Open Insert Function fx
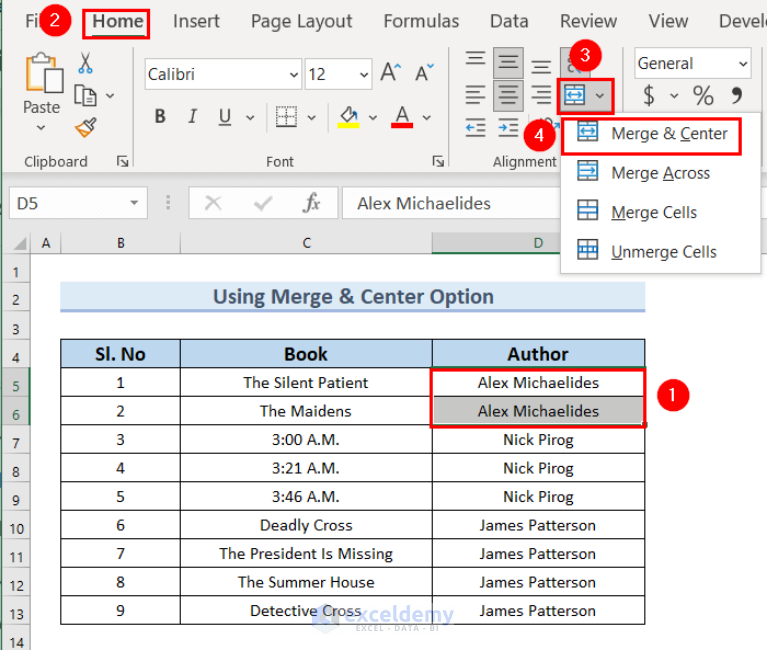Image resolution: width=767 pixels, height=650 pixels. click(312, 202)
